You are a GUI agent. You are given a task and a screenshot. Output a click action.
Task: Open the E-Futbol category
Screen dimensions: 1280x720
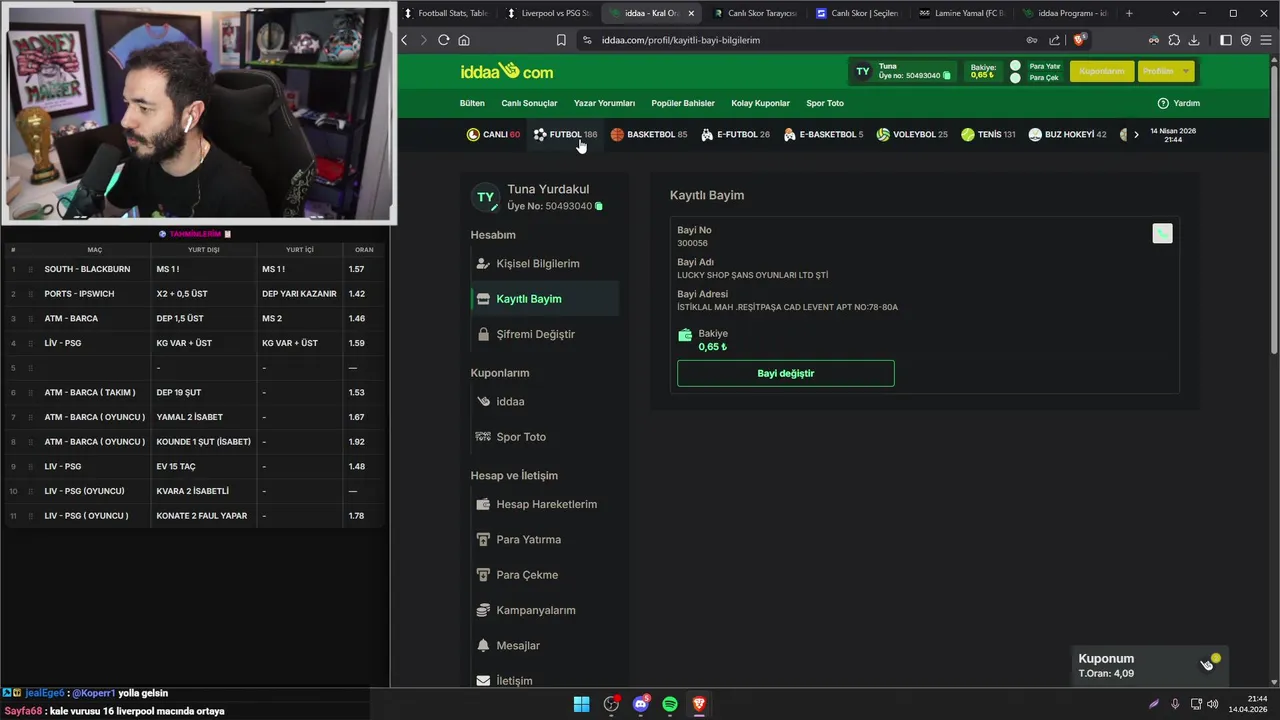735,134
